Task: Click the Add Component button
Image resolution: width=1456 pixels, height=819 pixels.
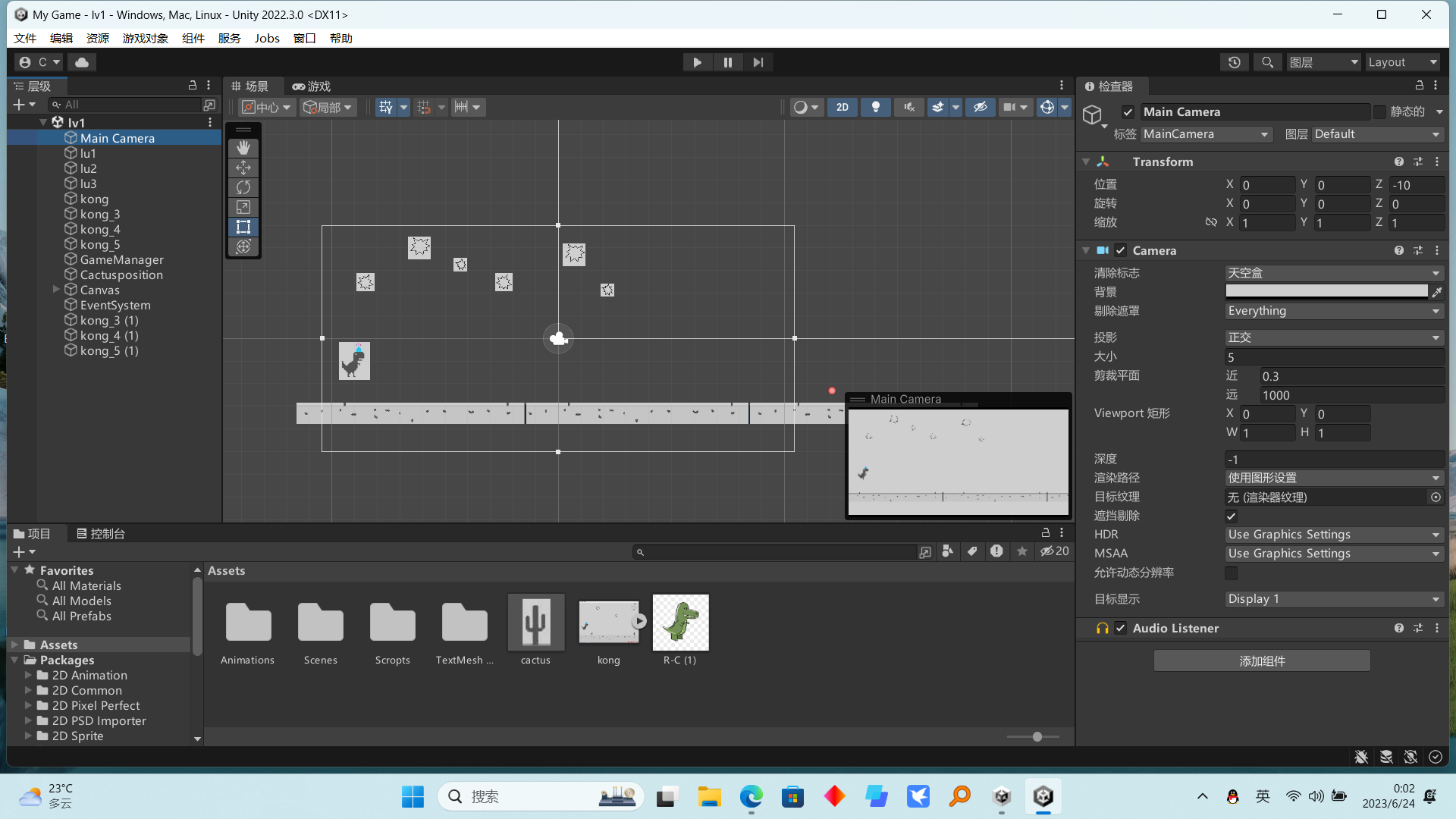Action: [1261, 661]
